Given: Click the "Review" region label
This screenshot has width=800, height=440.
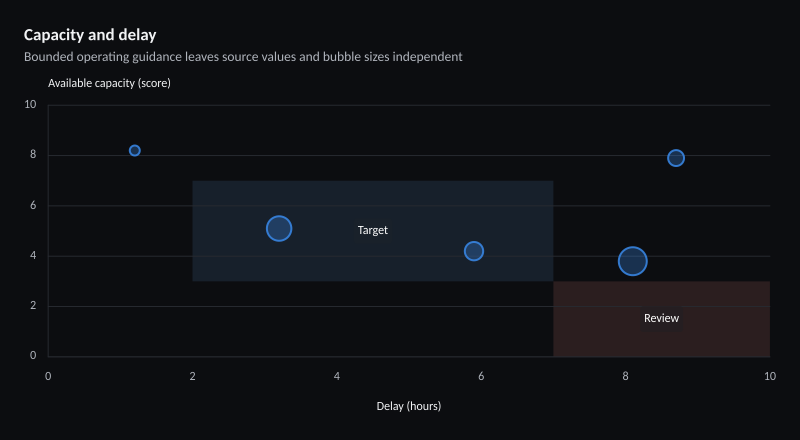Looking at the screenshot, I should tap(661, 318).
